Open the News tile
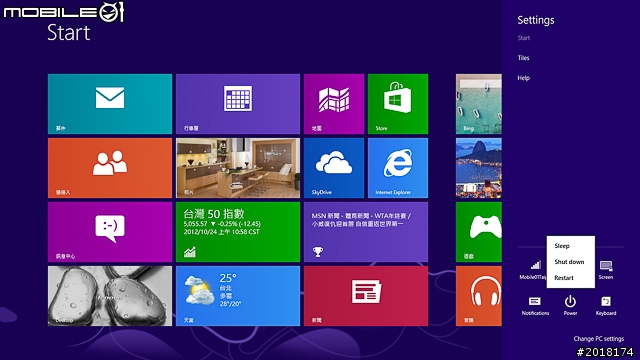The width and height of the screenshot is (640, 360). (366, 296)
